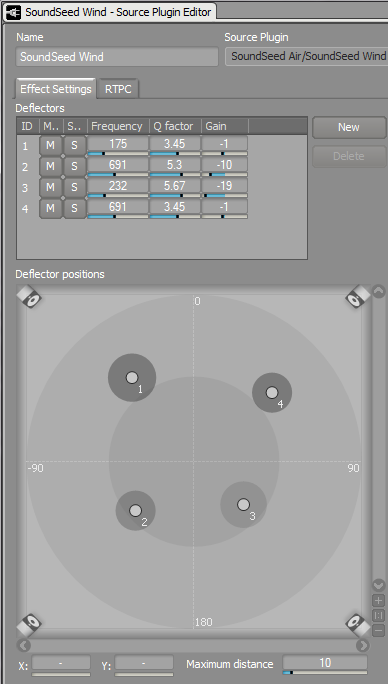Solo deflector 3
The height and width of the screenshot is (684, 388).
(x=74, y=187)
